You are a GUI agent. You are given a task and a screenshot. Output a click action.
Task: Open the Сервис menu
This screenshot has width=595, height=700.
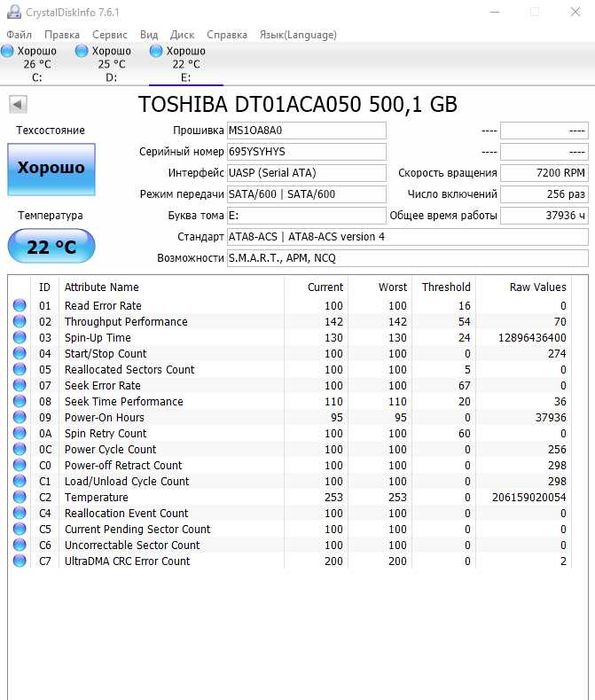pos(110,34)
